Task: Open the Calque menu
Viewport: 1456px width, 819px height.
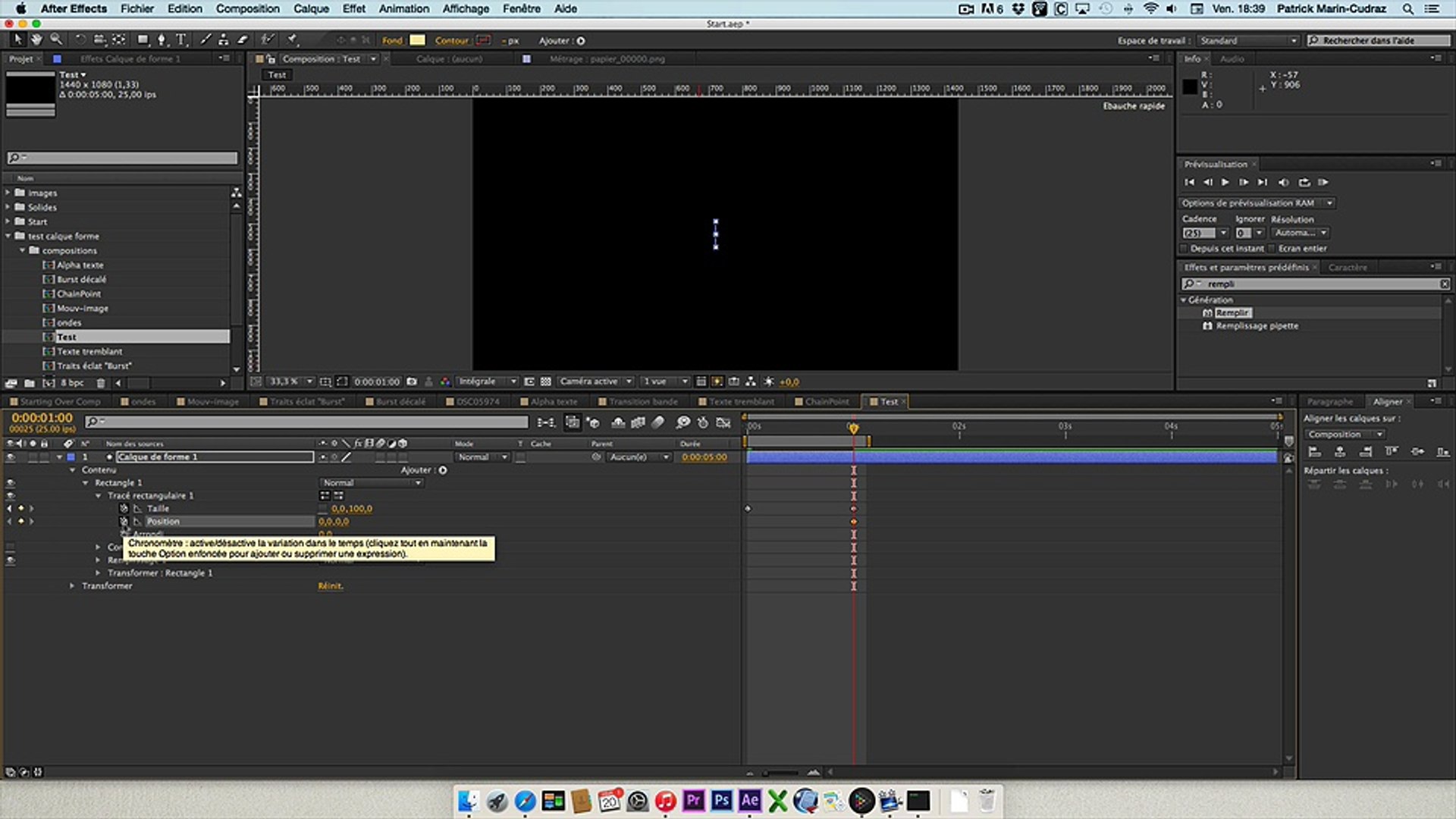Action: [x=311, y=8]
